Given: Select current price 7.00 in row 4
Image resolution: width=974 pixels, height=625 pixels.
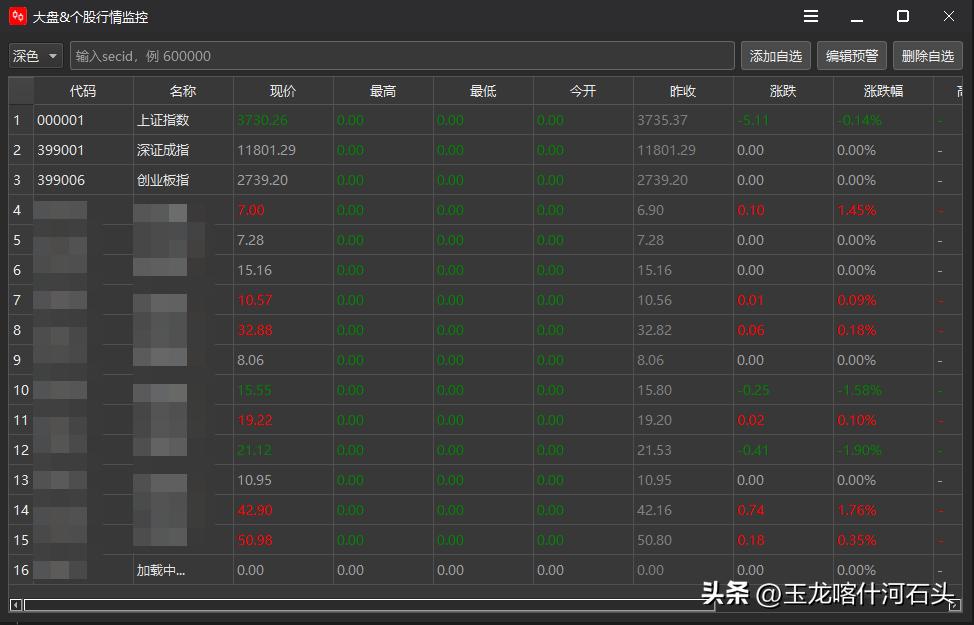Looking at the screenshot, I should point(283,210).
